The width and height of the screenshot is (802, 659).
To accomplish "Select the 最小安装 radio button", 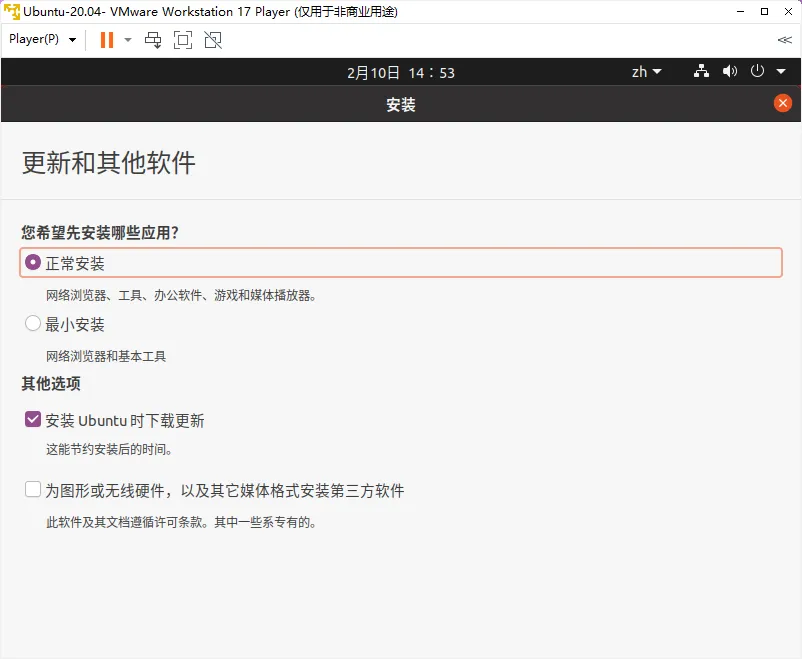I will [x=33, y=323].
